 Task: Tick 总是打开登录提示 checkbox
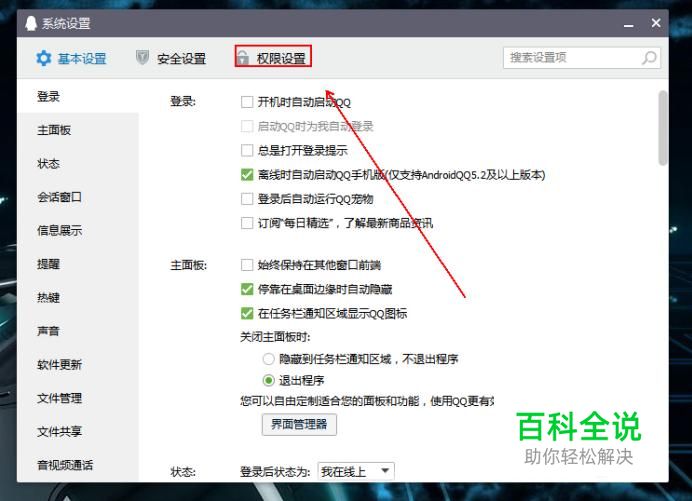click(x=247, y=151)
